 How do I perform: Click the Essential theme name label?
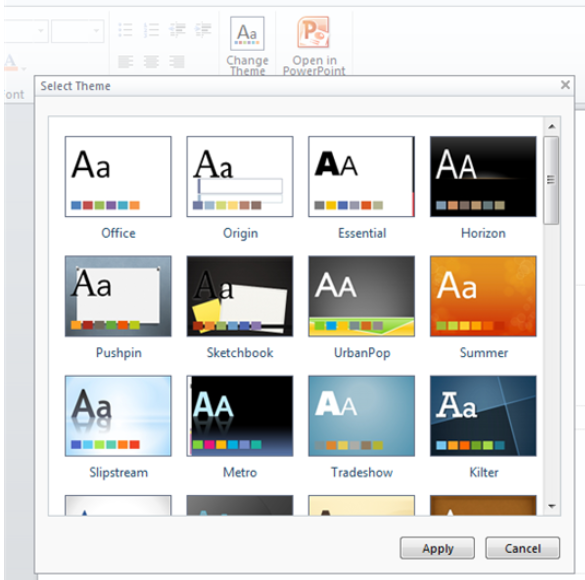coord(362,233)
